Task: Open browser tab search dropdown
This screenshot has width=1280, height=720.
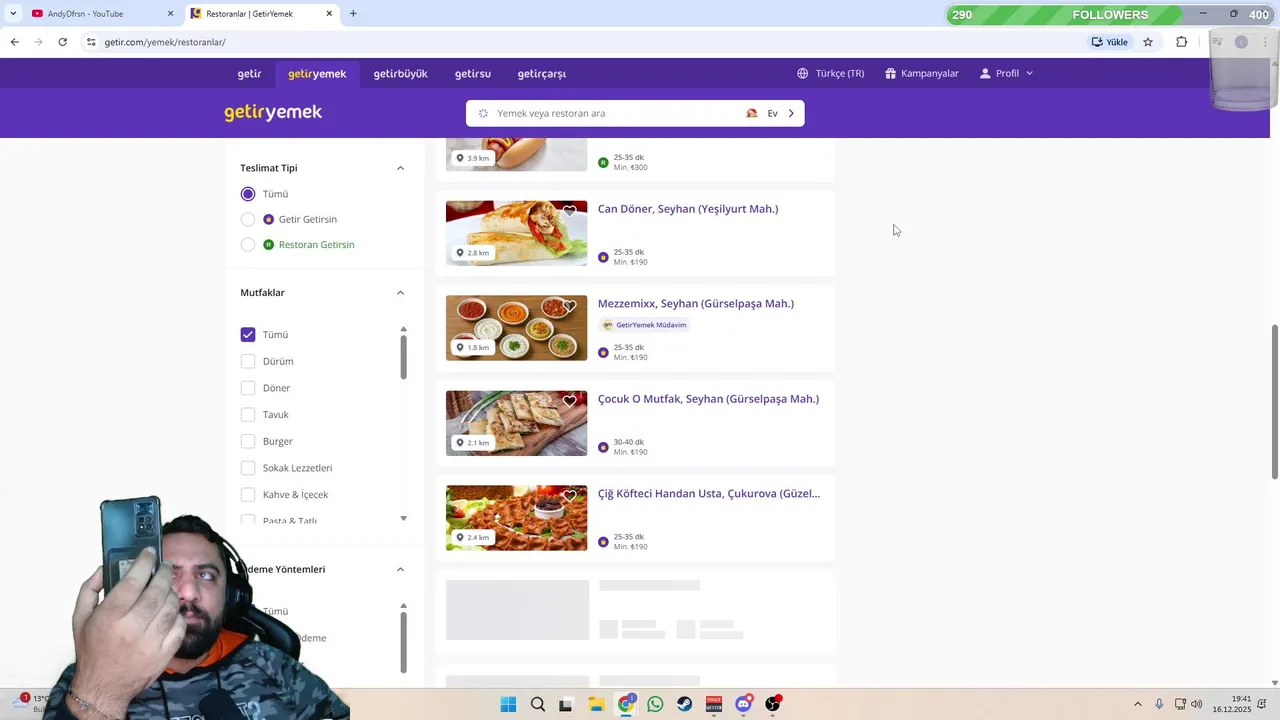Action: click(13, 14)
